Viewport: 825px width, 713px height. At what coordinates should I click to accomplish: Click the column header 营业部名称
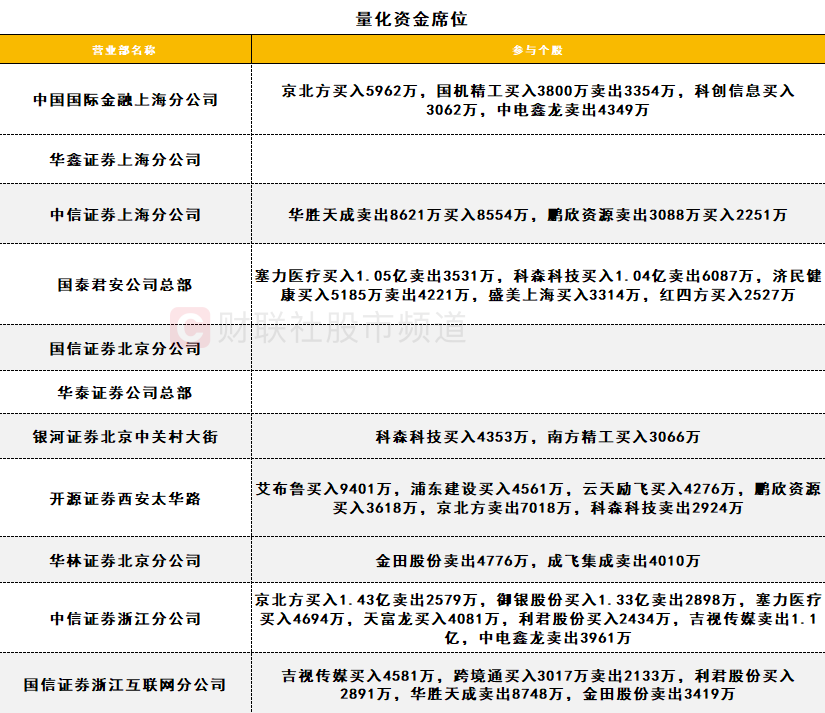[x=124, y=50]
